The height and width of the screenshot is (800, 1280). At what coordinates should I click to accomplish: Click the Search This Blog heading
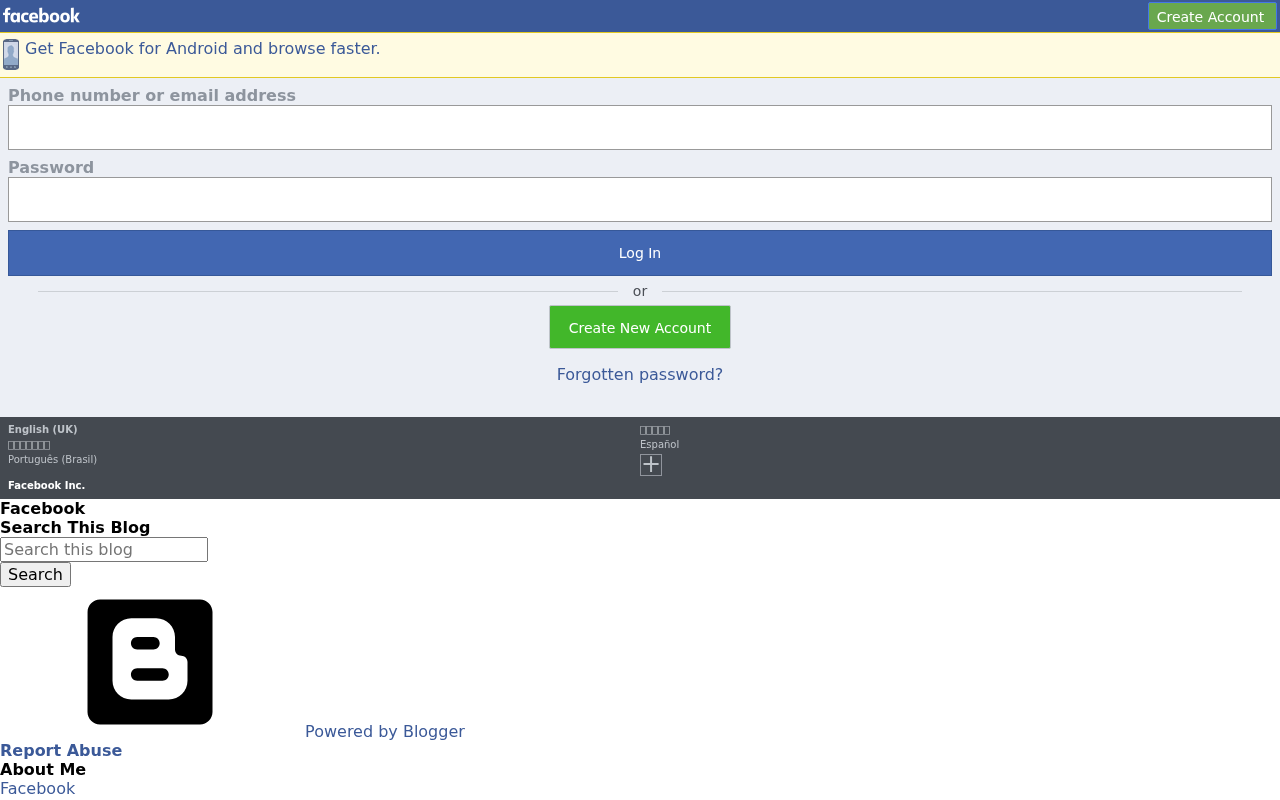[x=75, y=527]
